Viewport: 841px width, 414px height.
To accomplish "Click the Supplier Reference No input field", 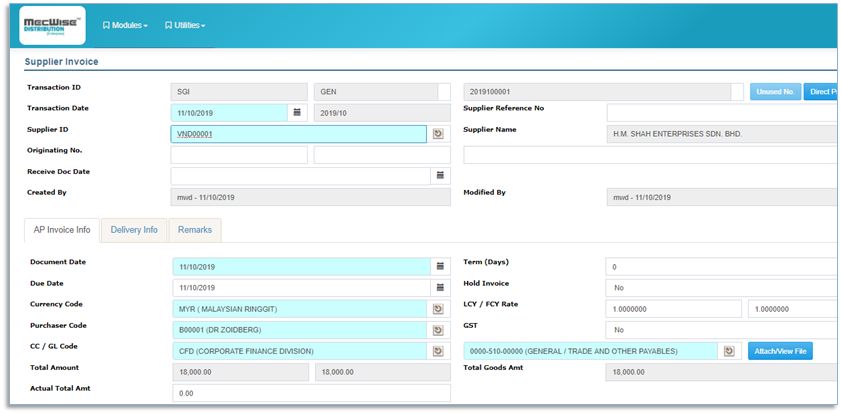I will [720, 113].
